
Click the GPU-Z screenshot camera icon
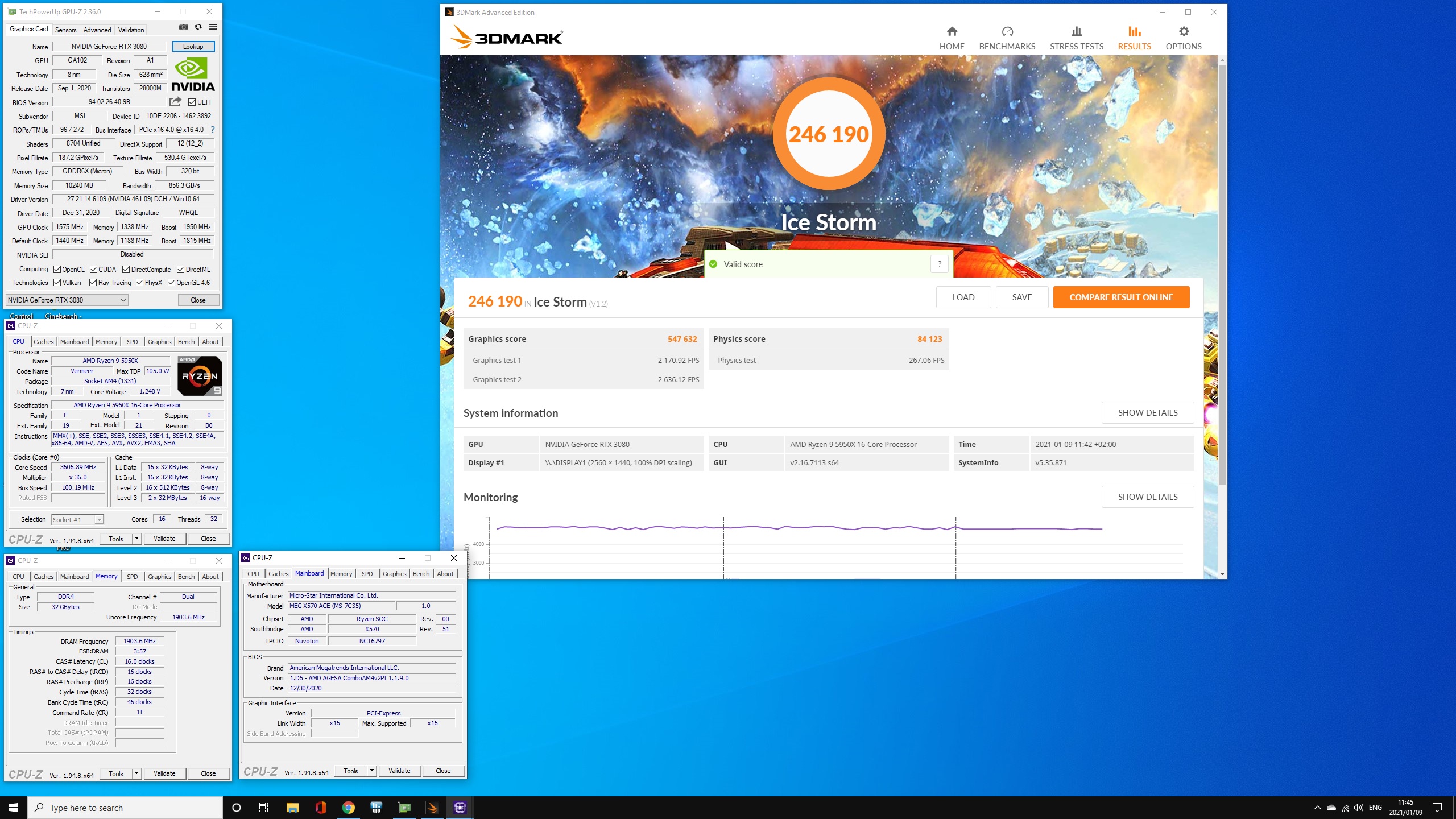point(184,27)
